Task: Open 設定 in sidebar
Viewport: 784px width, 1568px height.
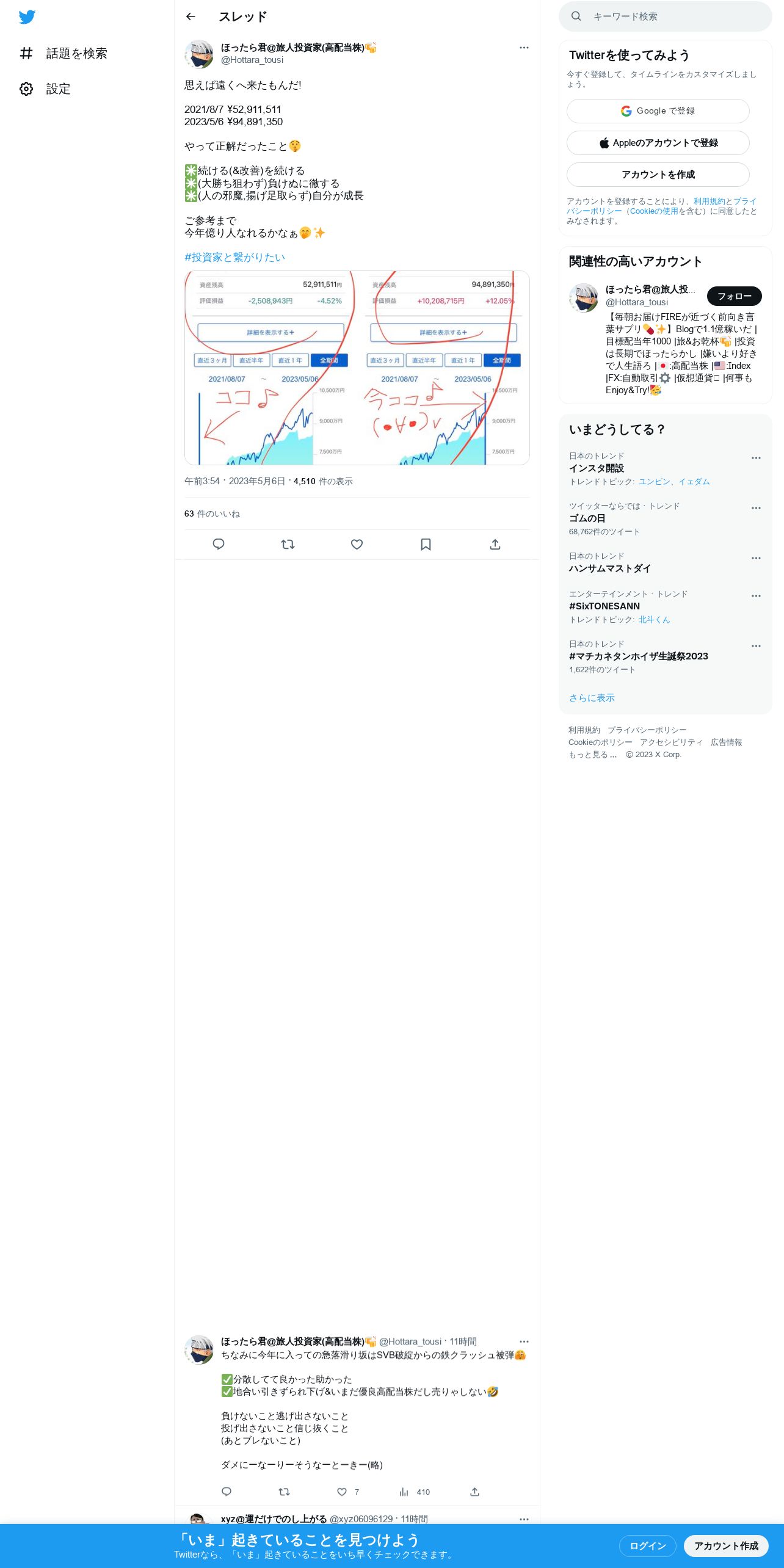Action: pyautogui.click(x=45, y=89)
